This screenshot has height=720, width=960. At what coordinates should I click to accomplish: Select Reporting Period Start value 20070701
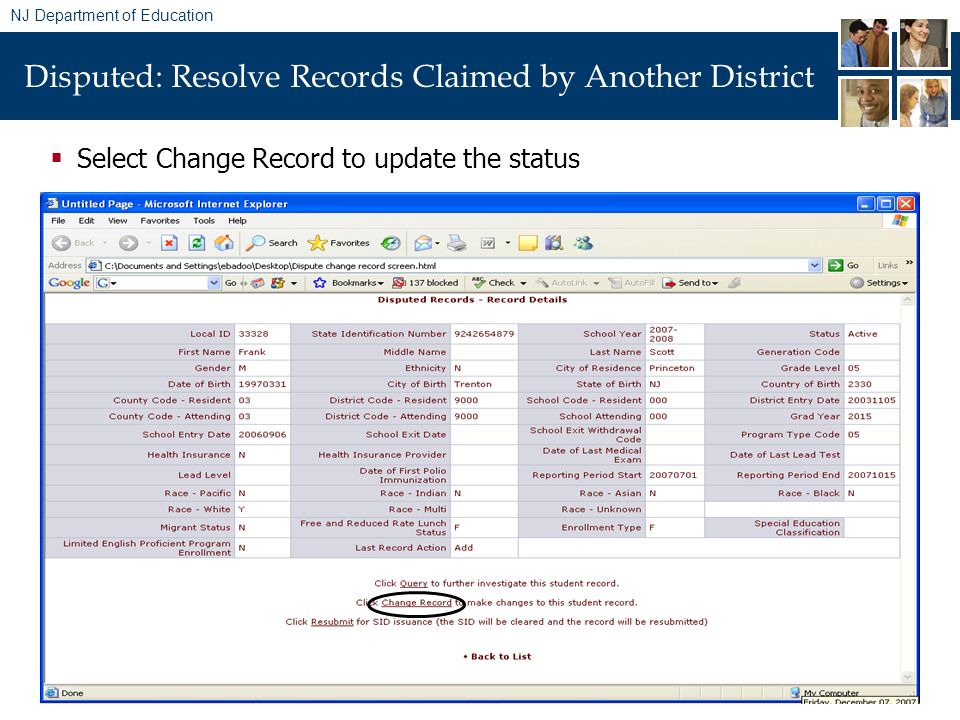(x=673, y=474)
